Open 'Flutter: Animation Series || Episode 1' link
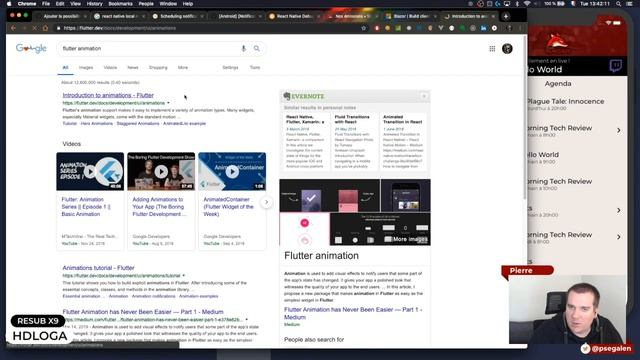This screenshot has width=640, height=360. [86, 207]
